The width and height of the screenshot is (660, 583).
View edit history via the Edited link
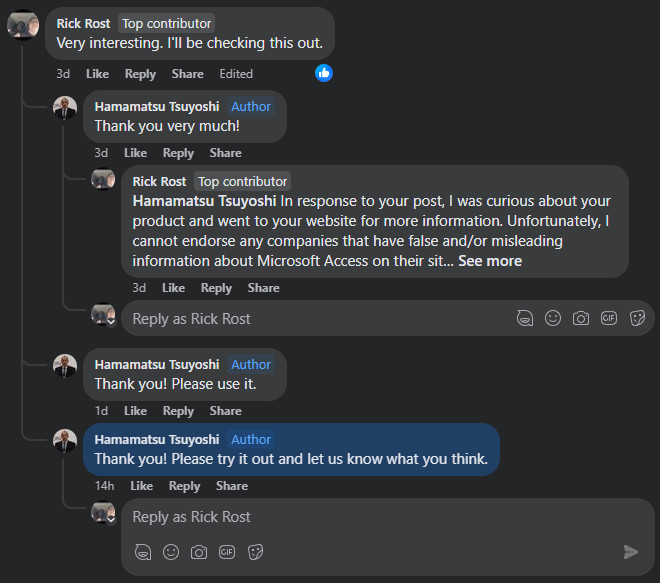[x=236, y=74]
